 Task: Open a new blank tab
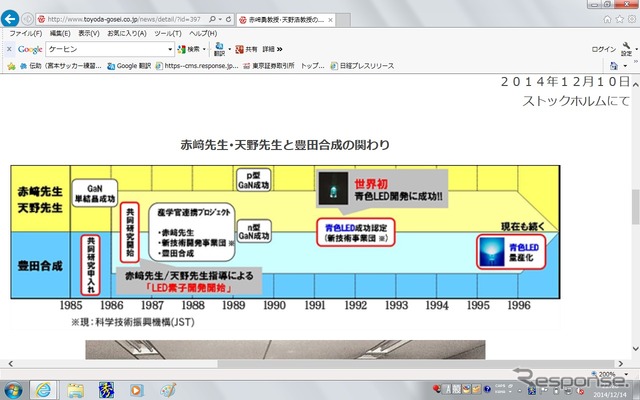click(343, 20)
